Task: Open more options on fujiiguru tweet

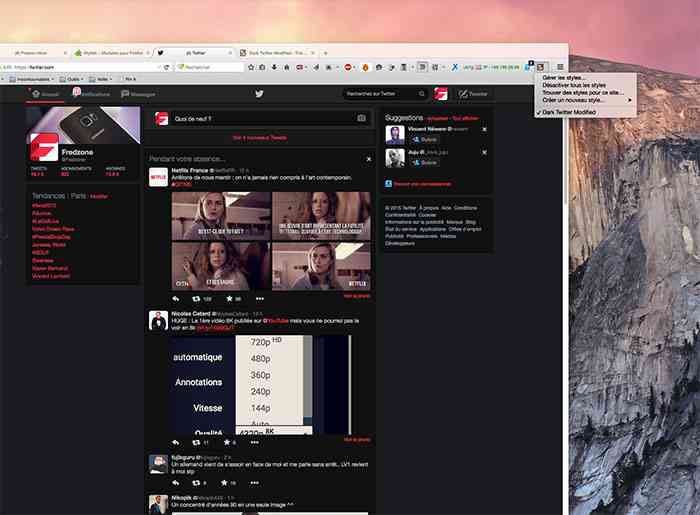Action: (x=254, y=482)
